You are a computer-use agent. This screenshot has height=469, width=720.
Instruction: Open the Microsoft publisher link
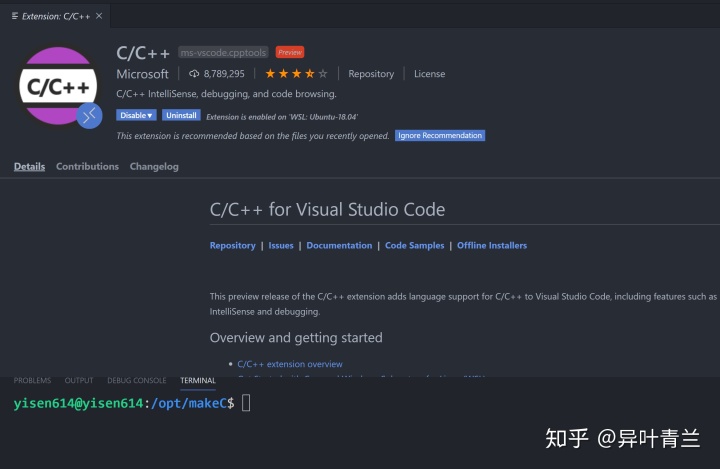[142, 74]
